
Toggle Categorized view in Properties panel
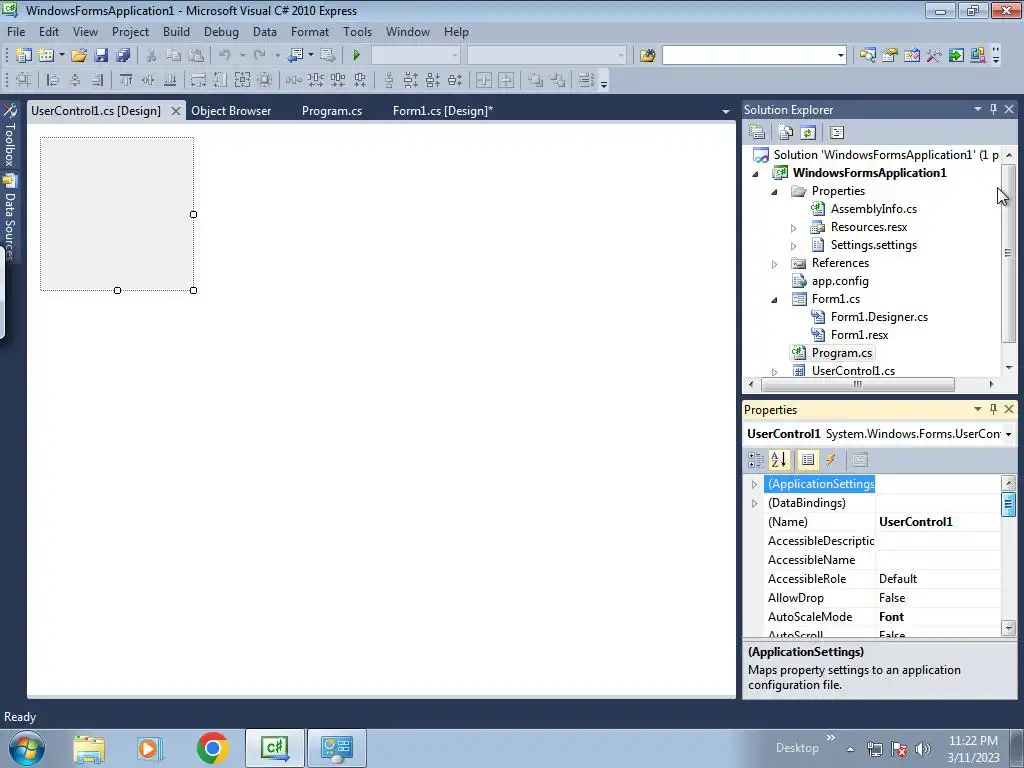(756, 460)
